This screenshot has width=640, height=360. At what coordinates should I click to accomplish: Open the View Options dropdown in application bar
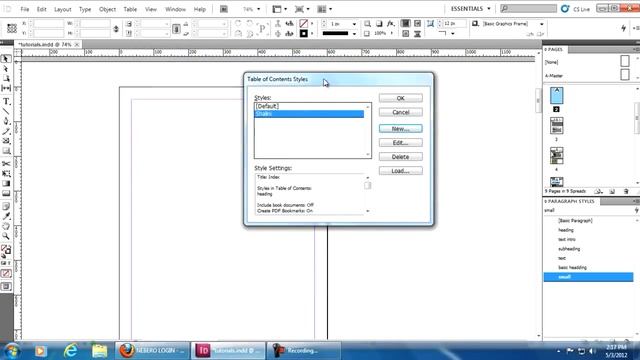click(x=280, y=9)
